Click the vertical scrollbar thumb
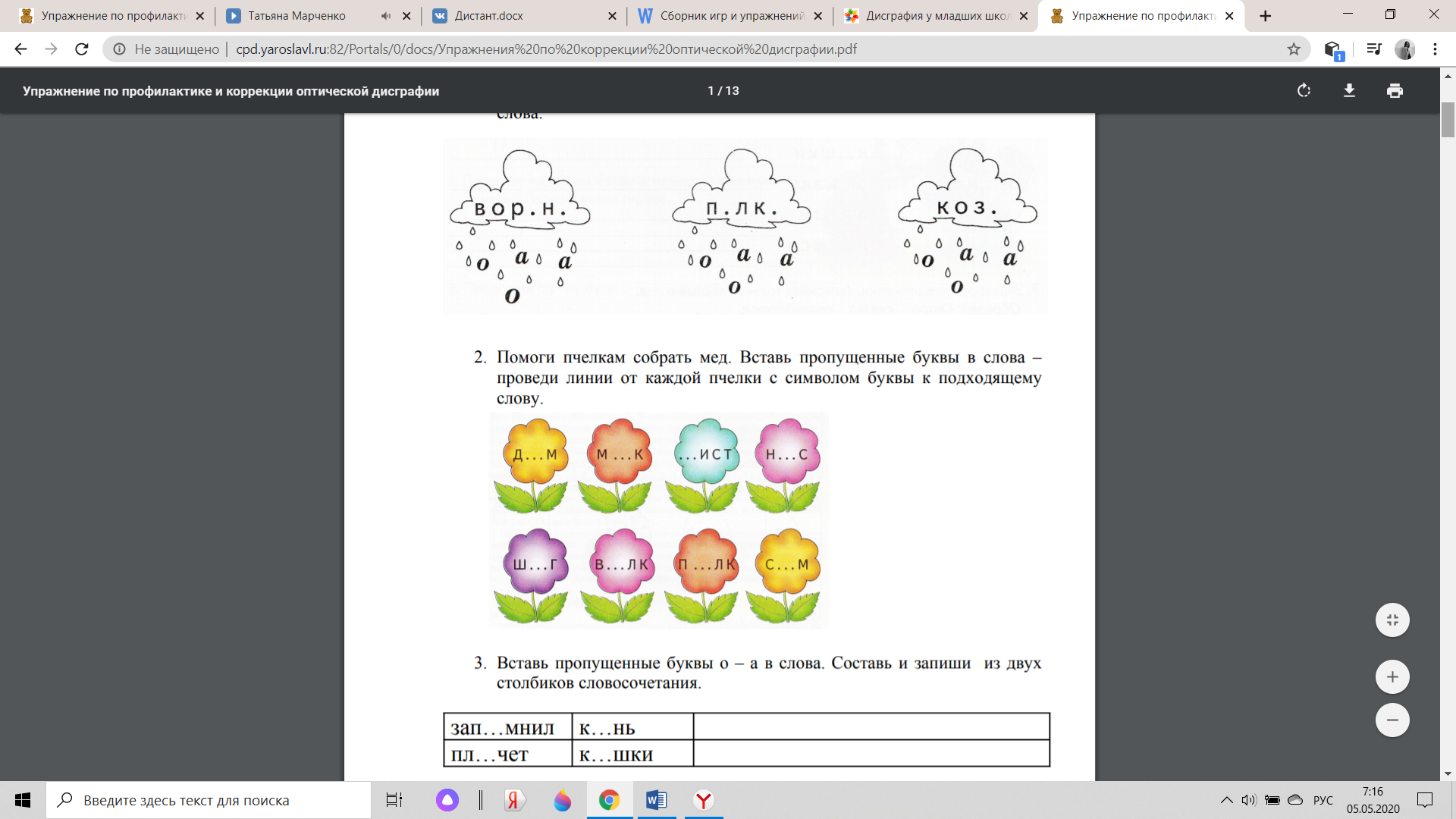 click(1448, 119)
